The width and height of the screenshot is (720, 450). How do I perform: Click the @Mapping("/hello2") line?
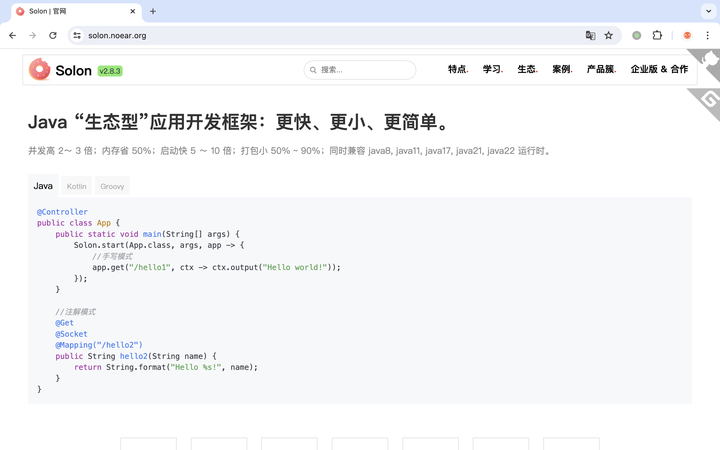pyautogui.click(x=99, y=345)
